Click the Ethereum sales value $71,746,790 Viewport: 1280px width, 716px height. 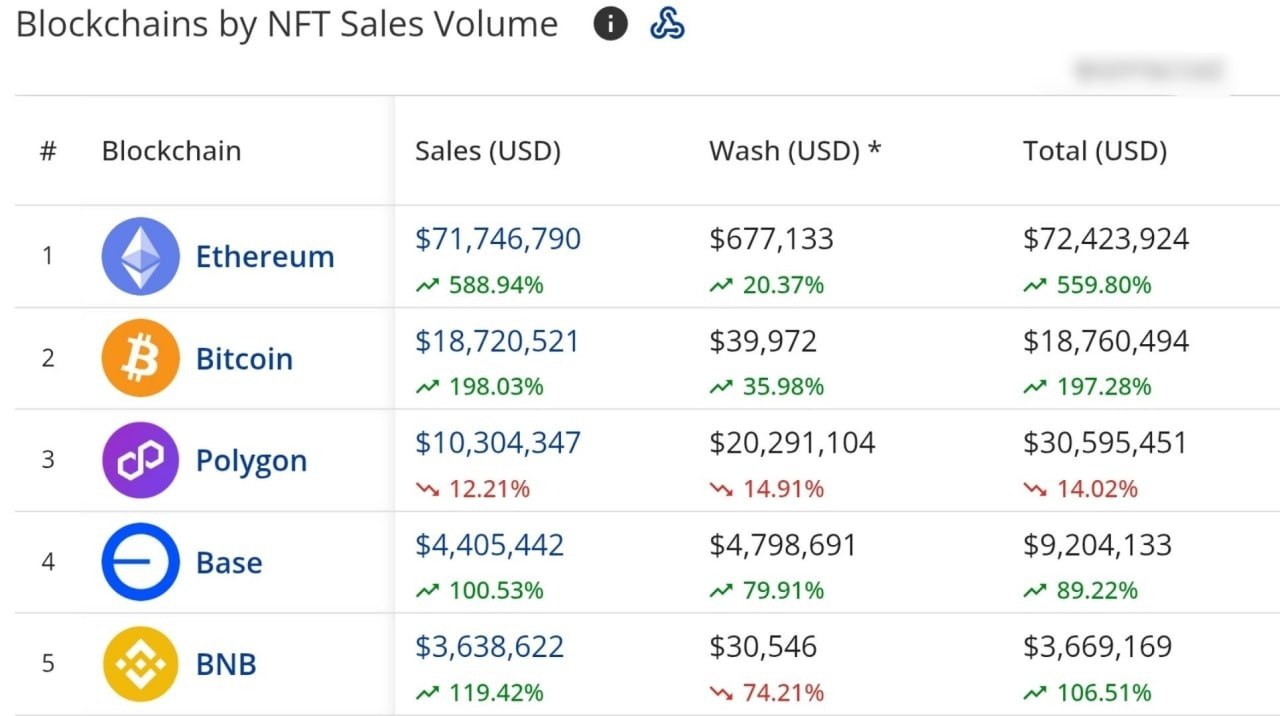[x=498, y=239]
